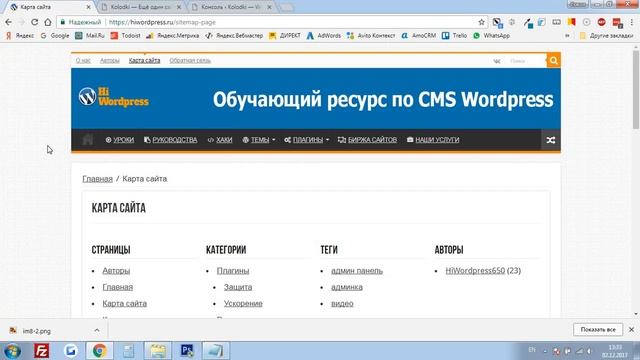Open the AdWords bookmark
The height and width of the screenshot is (360, 640).
coord(324,36)
